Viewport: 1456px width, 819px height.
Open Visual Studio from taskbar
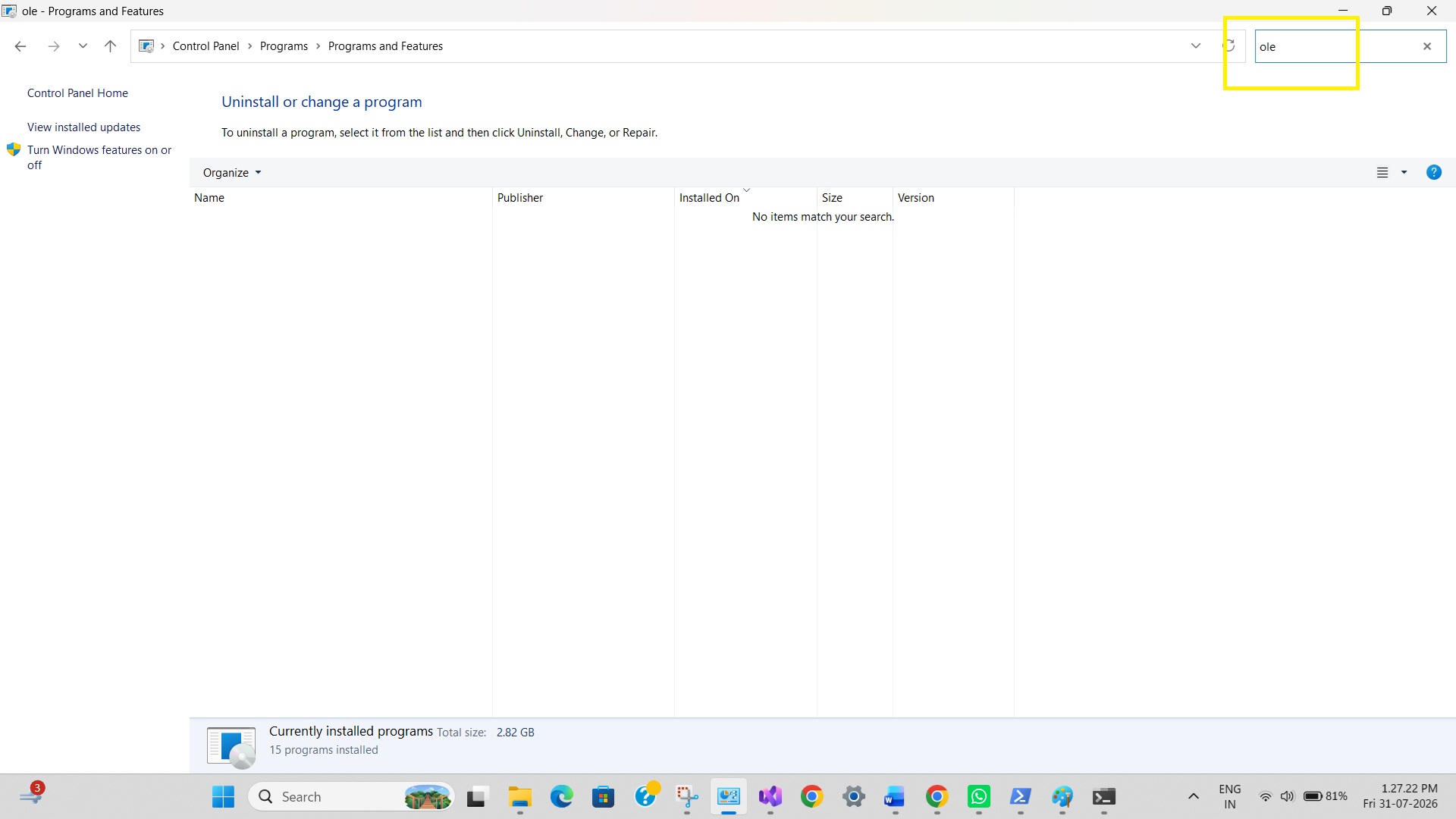(x=770, y=797)
